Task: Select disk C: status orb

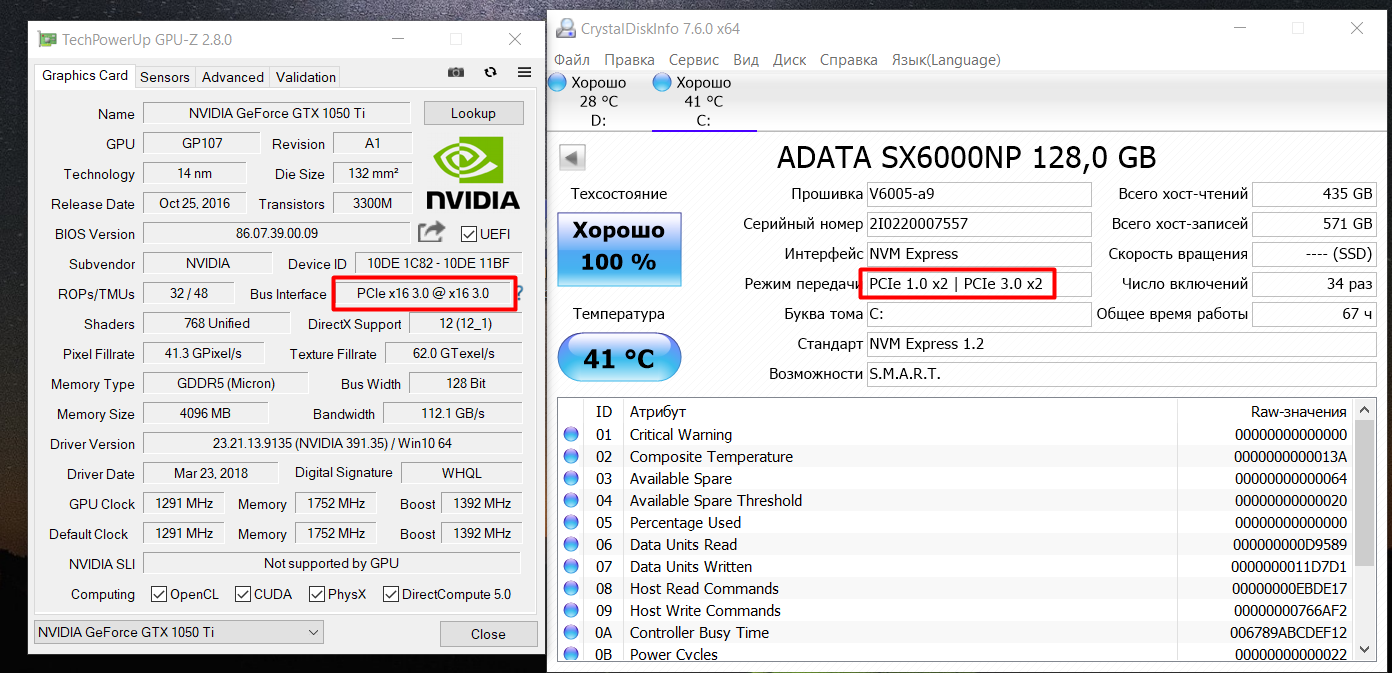Action: click(662, 83)
